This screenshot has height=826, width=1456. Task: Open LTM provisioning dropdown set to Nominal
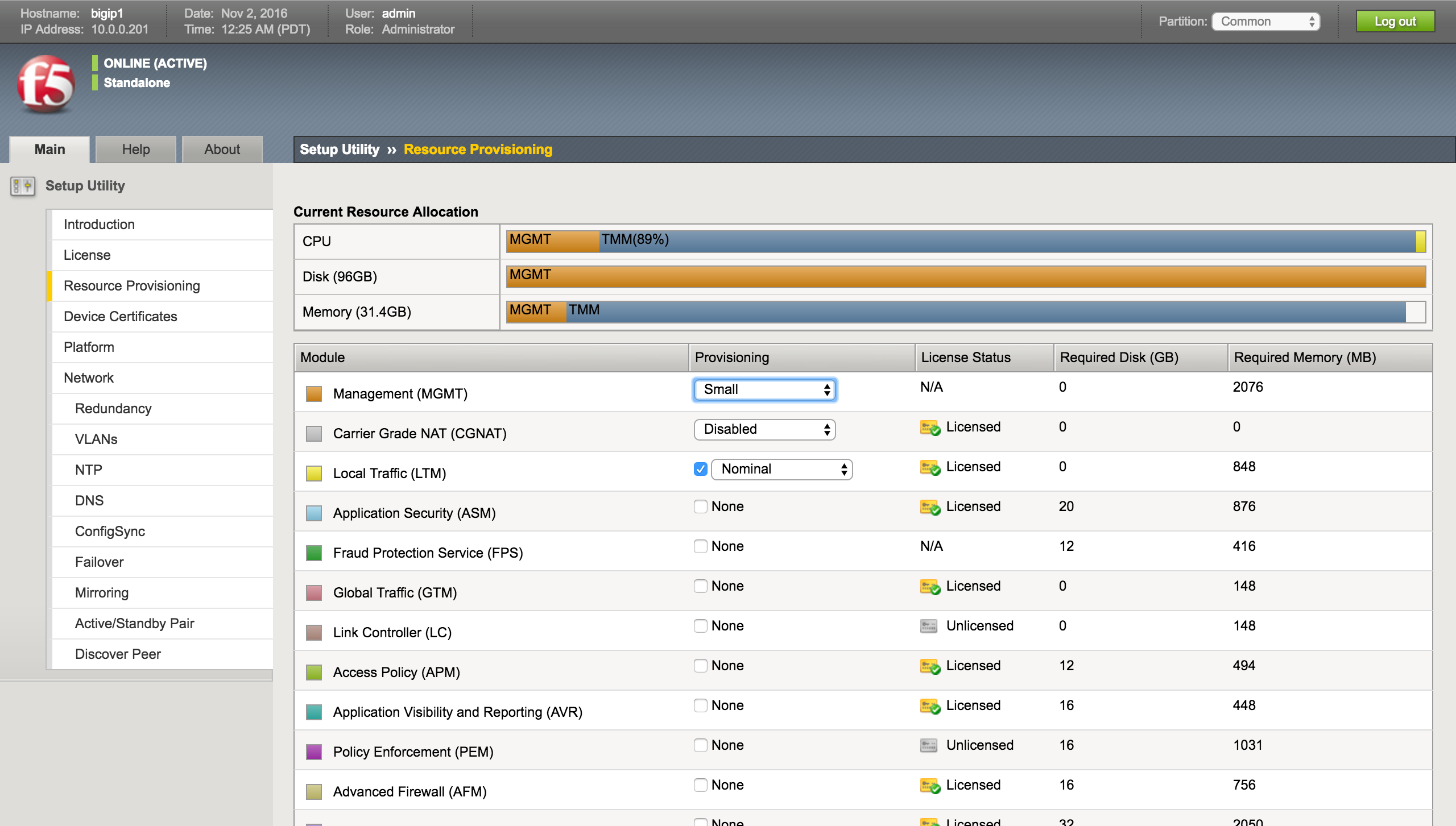point(782,470)
